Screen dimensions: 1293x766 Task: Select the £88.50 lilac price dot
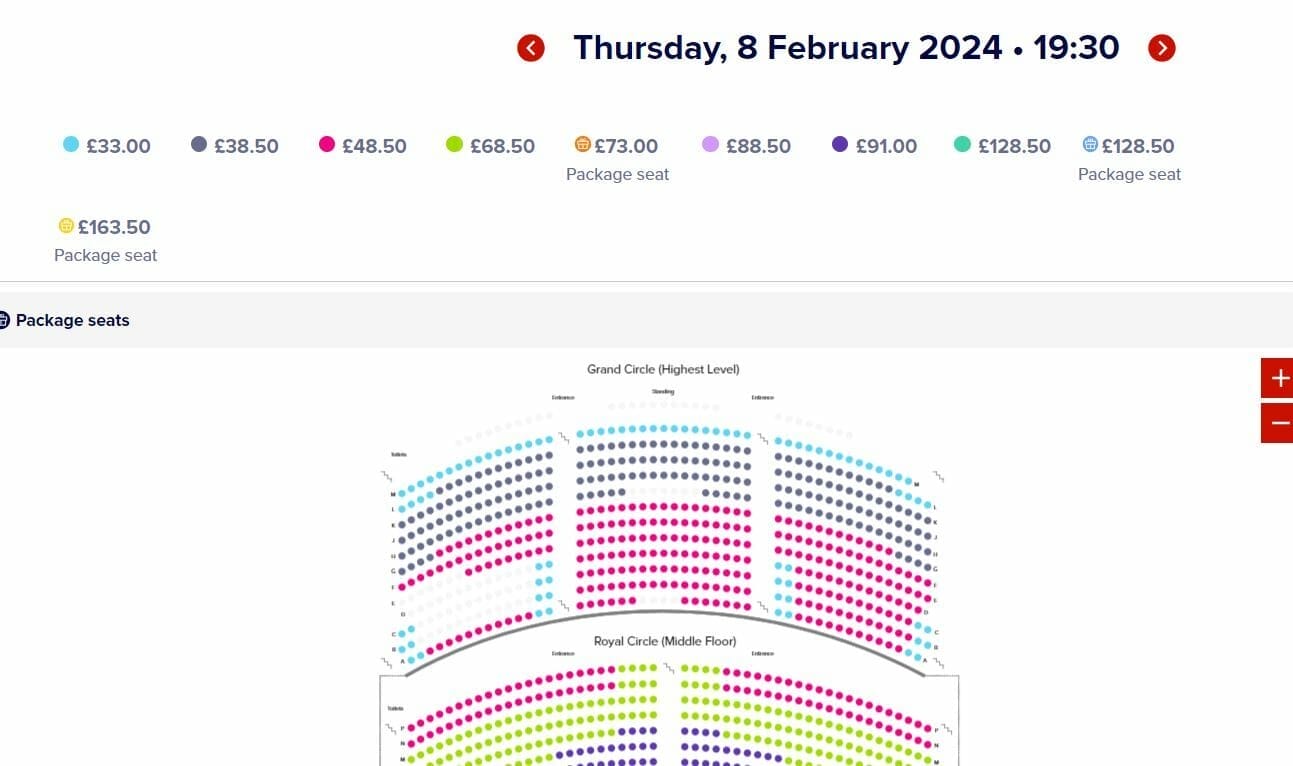point(711,145)
